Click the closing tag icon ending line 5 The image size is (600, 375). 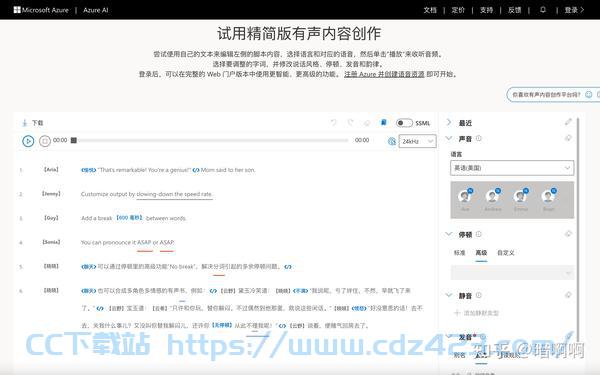coord(288,267)
